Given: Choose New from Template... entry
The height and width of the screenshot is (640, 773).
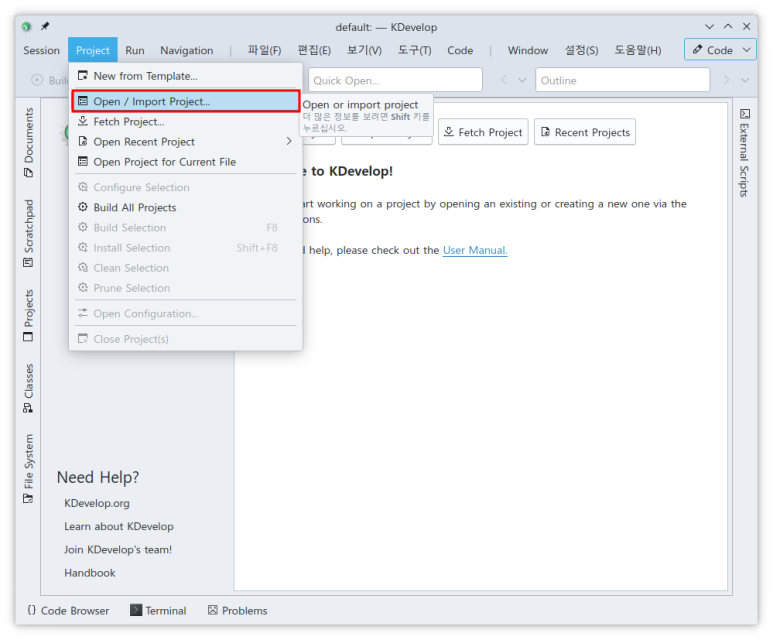Looking at the screenshot, I should click(x=186, y=75).
